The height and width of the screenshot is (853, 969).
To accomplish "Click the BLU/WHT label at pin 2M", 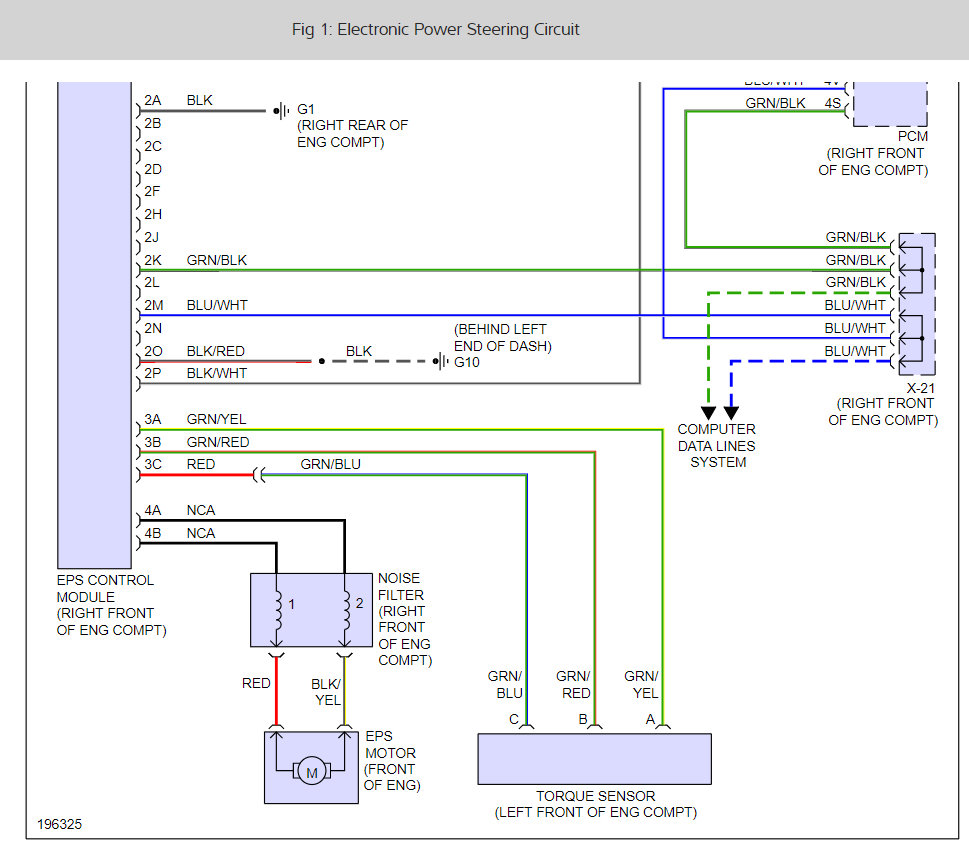I will (x=217, y=305).
